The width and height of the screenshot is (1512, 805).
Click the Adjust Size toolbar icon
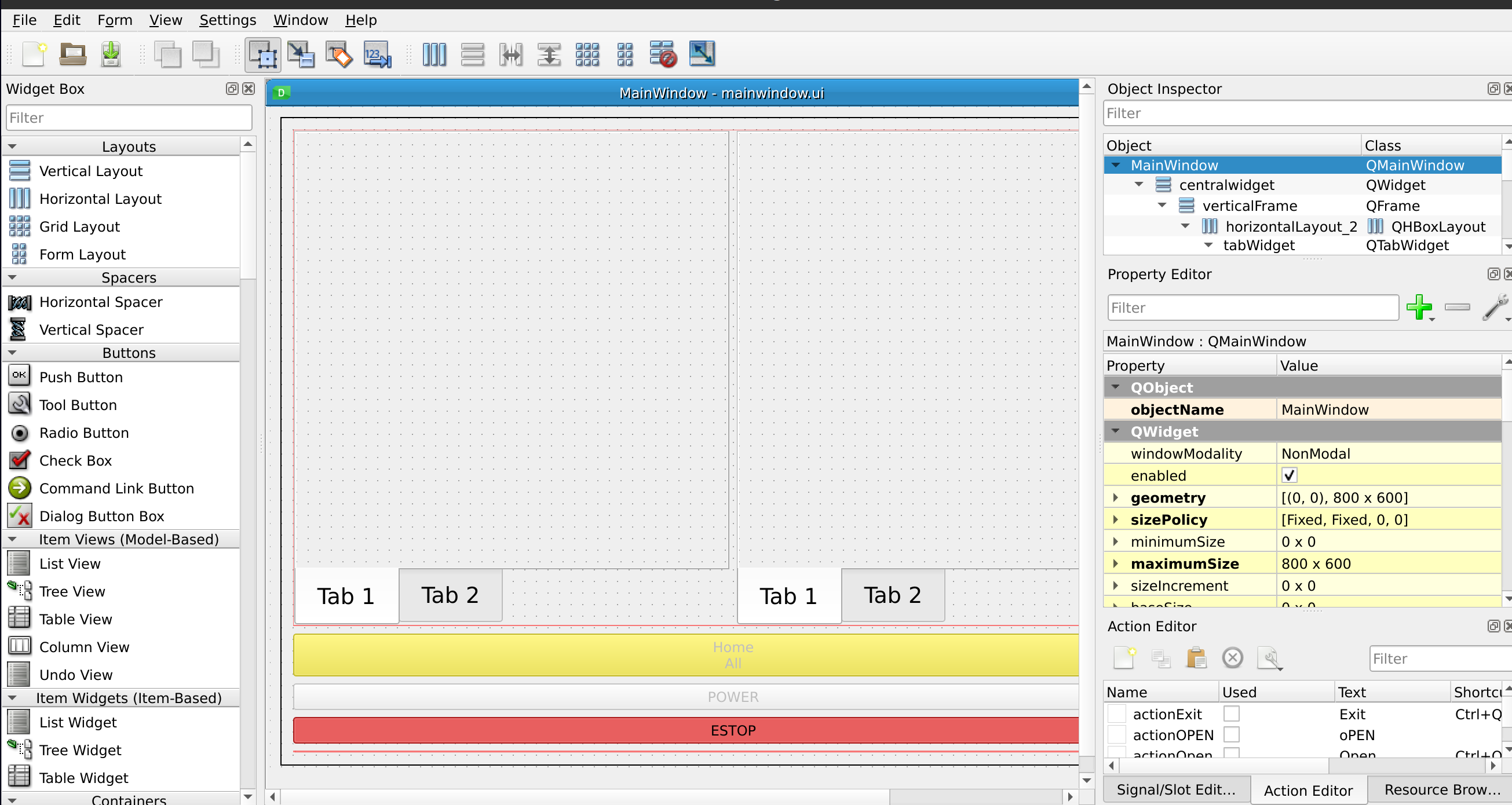coord(702,54)
